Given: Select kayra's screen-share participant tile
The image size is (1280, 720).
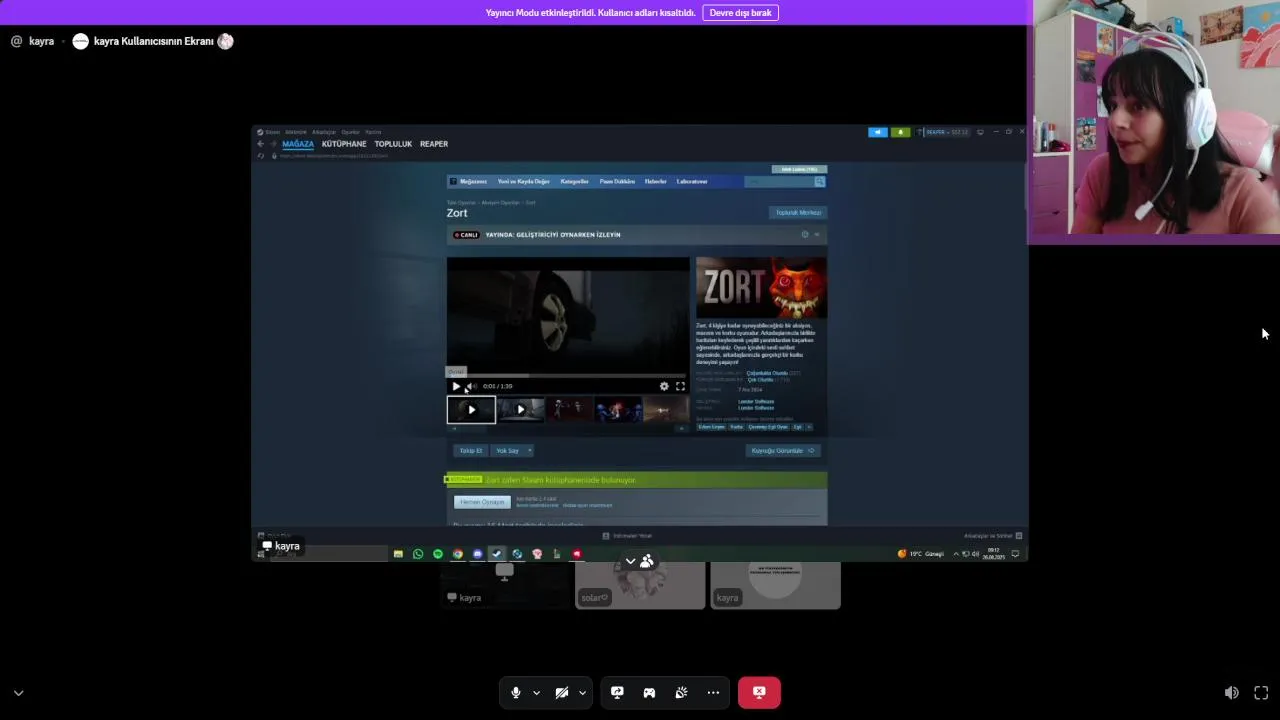Looking at the screenshot, I should click(x=505, y=585).
